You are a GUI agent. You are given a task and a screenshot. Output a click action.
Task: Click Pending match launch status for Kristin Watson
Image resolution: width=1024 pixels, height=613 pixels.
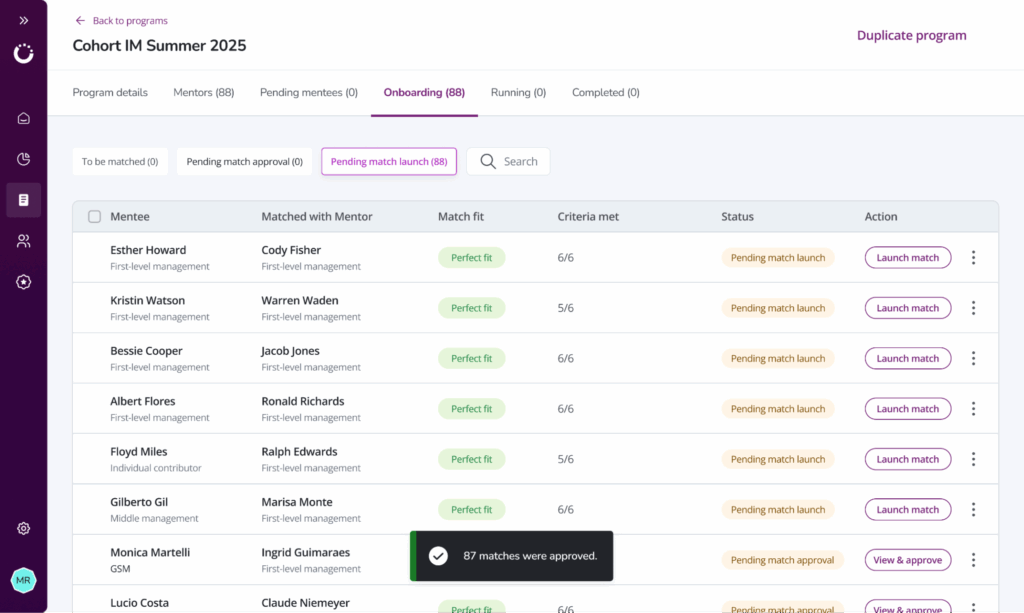tap(778, 307)
